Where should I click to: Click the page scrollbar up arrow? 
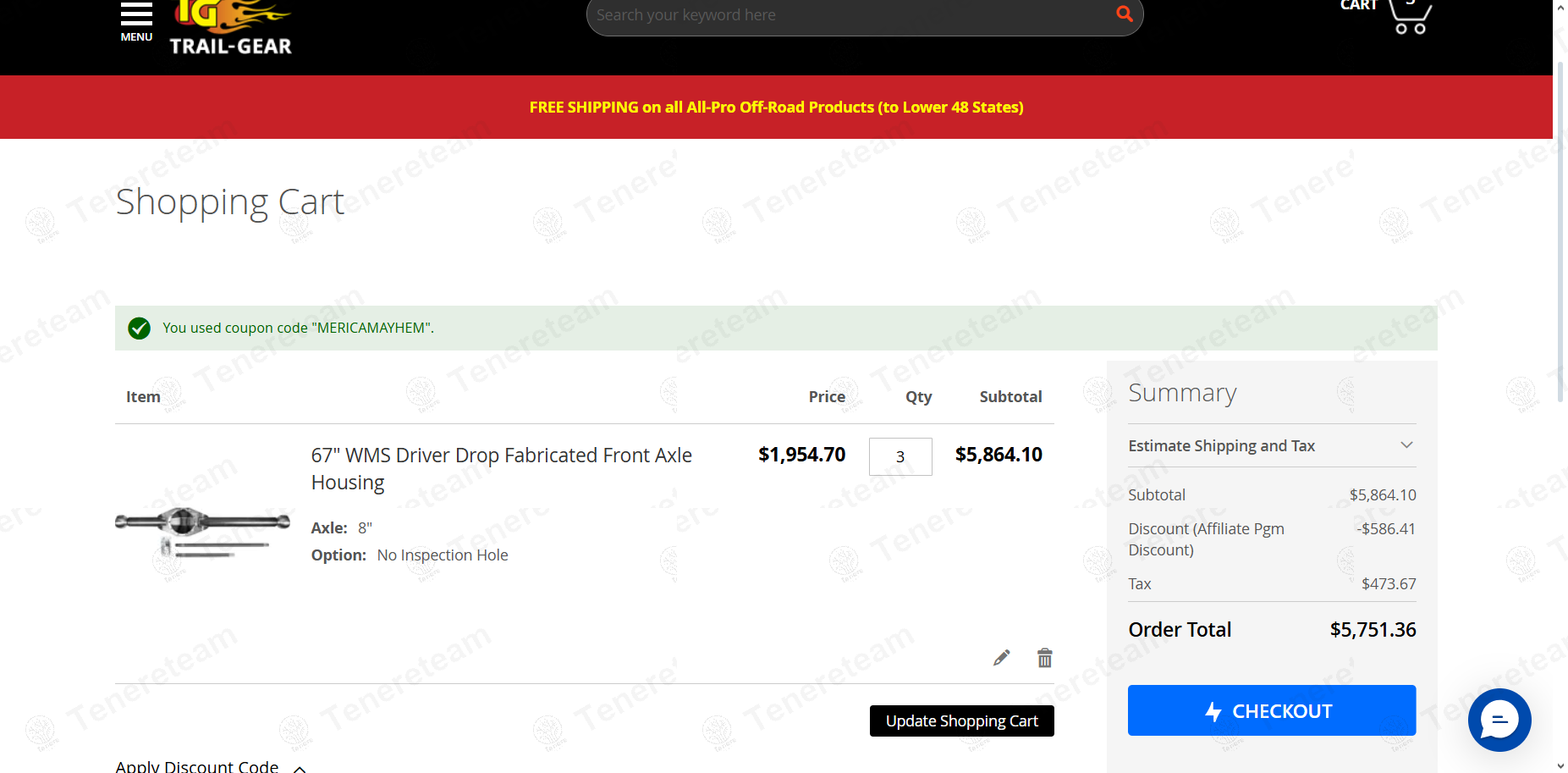[1560, 8]
